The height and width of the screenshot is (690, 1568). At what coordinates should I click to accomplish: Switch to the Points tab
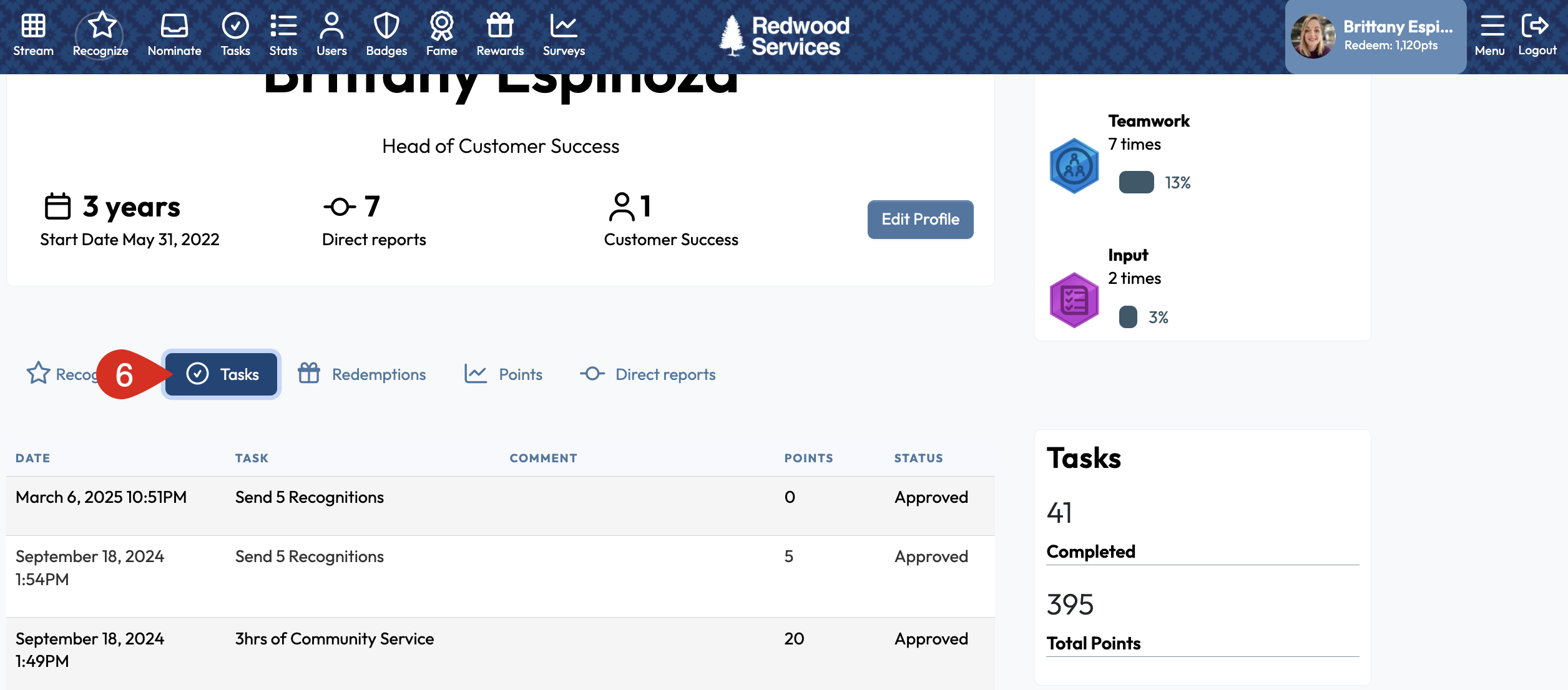pyautogui.click(x=504, y=374)
